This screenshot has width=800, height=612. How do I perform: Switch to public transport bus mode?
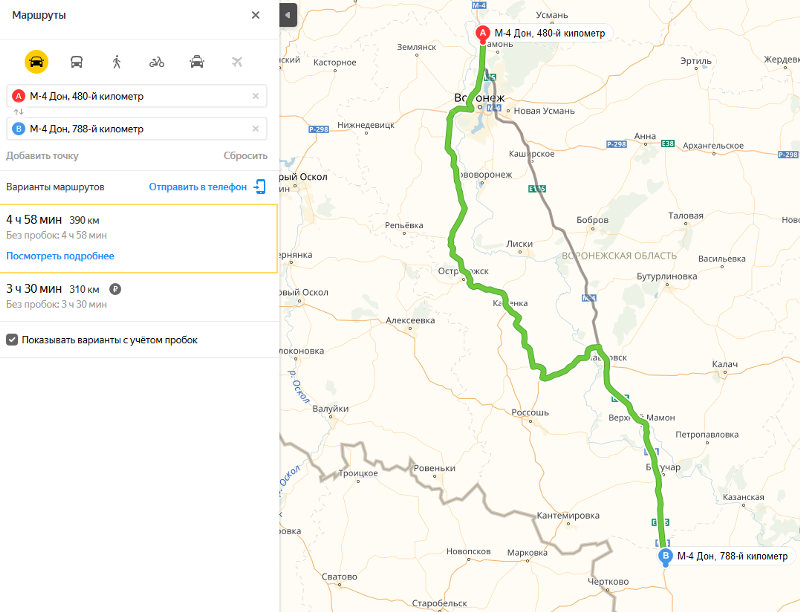pos(77,62)
